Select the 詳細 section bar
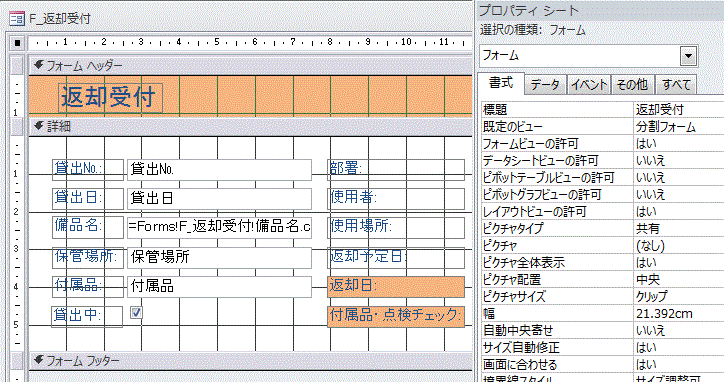This screenshot has width=724, height=382. [251, 127]
